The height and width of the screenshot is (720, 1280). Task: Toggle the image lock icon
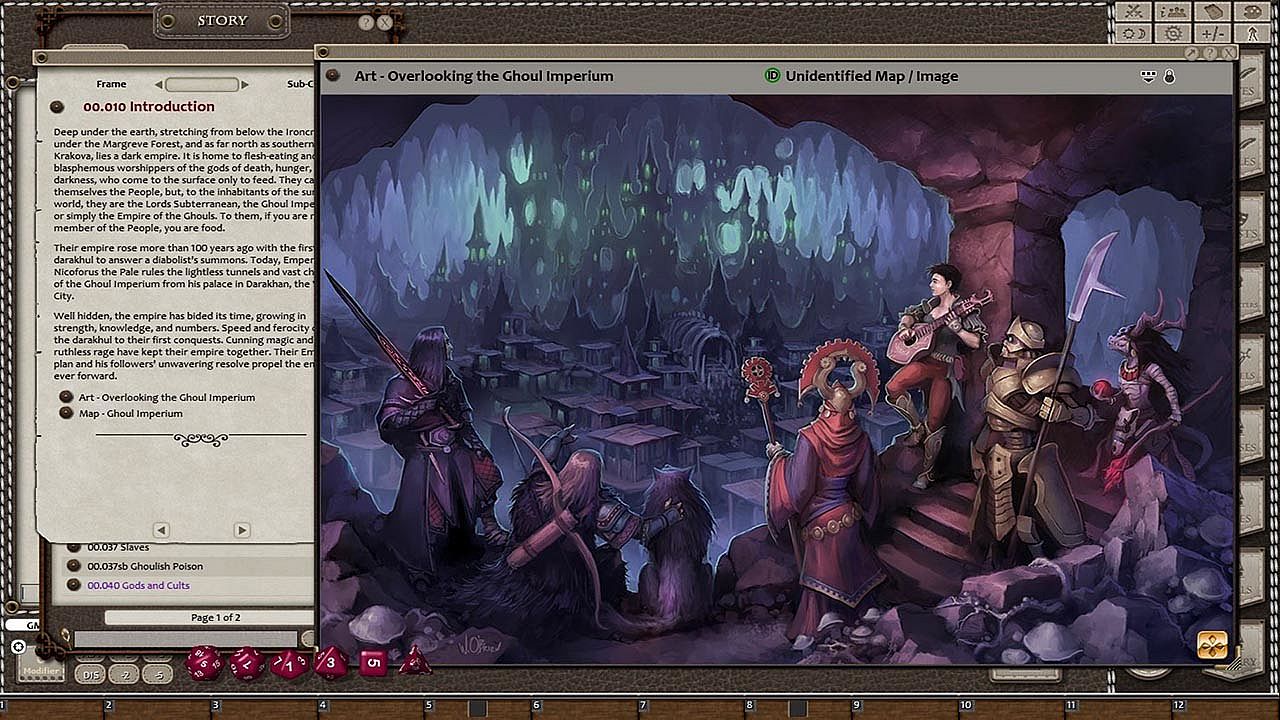coord(1169,76)
